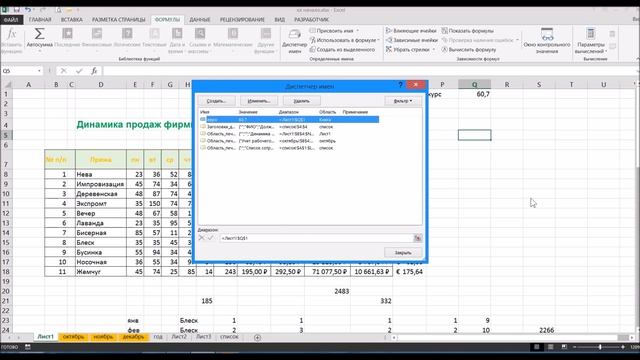Image resolution: width=640 pixels, height=360 pixels.
Task: Switch to the РАЗМЕТКА СТРАНИЦЫ tab
Action: coord(118,20)
